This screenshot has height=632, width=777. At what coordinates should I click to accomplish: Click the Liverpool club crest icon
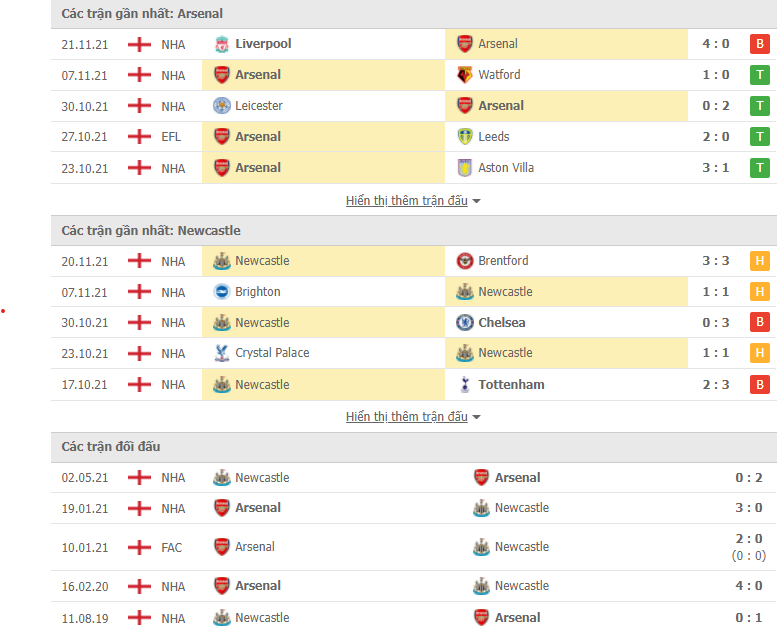point(222,44)
